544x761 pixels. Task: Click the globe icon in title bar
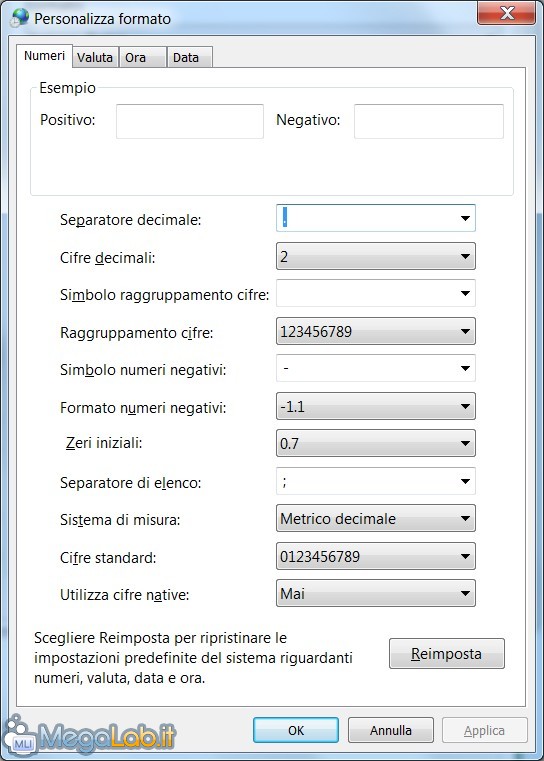point(20,17)
